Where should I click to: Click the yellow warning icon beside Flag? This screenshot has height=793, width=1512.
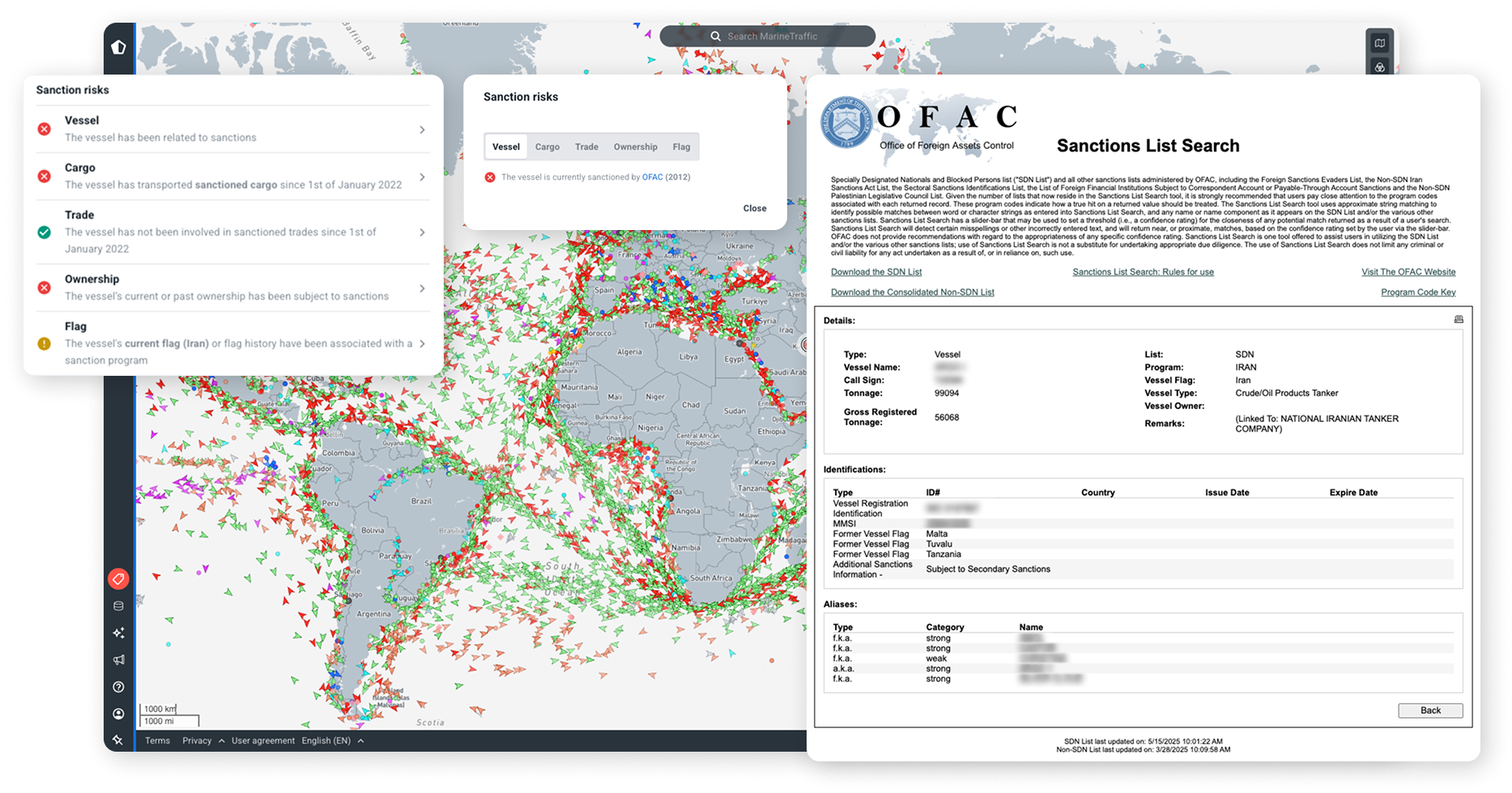tap(45, 343)
